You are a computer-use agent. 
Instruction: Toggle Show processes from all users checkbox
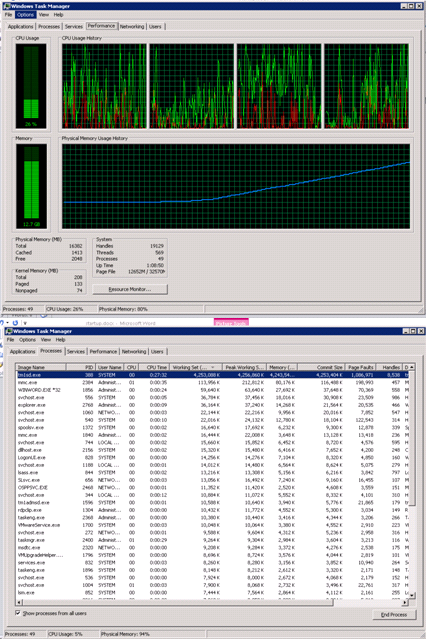[x=18, y=613]
